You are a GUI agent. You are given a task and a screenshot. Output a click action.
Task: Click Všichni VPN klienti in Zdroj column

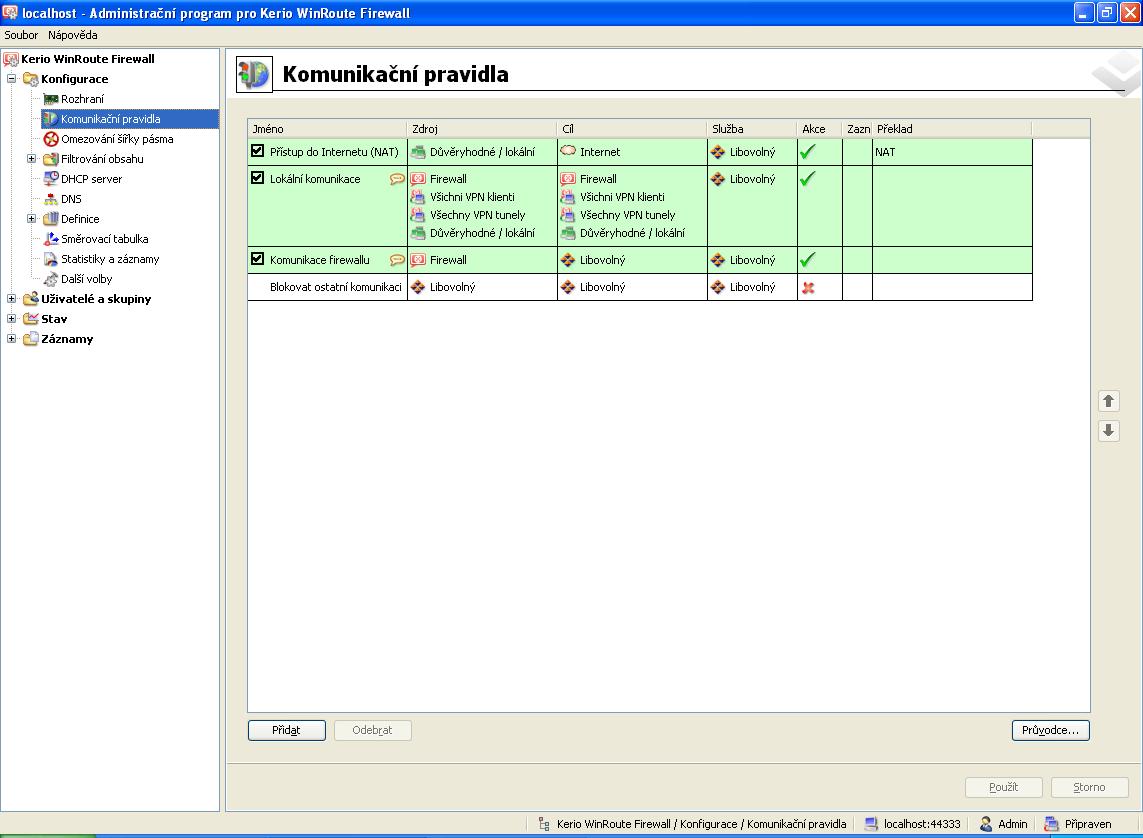coord(472,197)
